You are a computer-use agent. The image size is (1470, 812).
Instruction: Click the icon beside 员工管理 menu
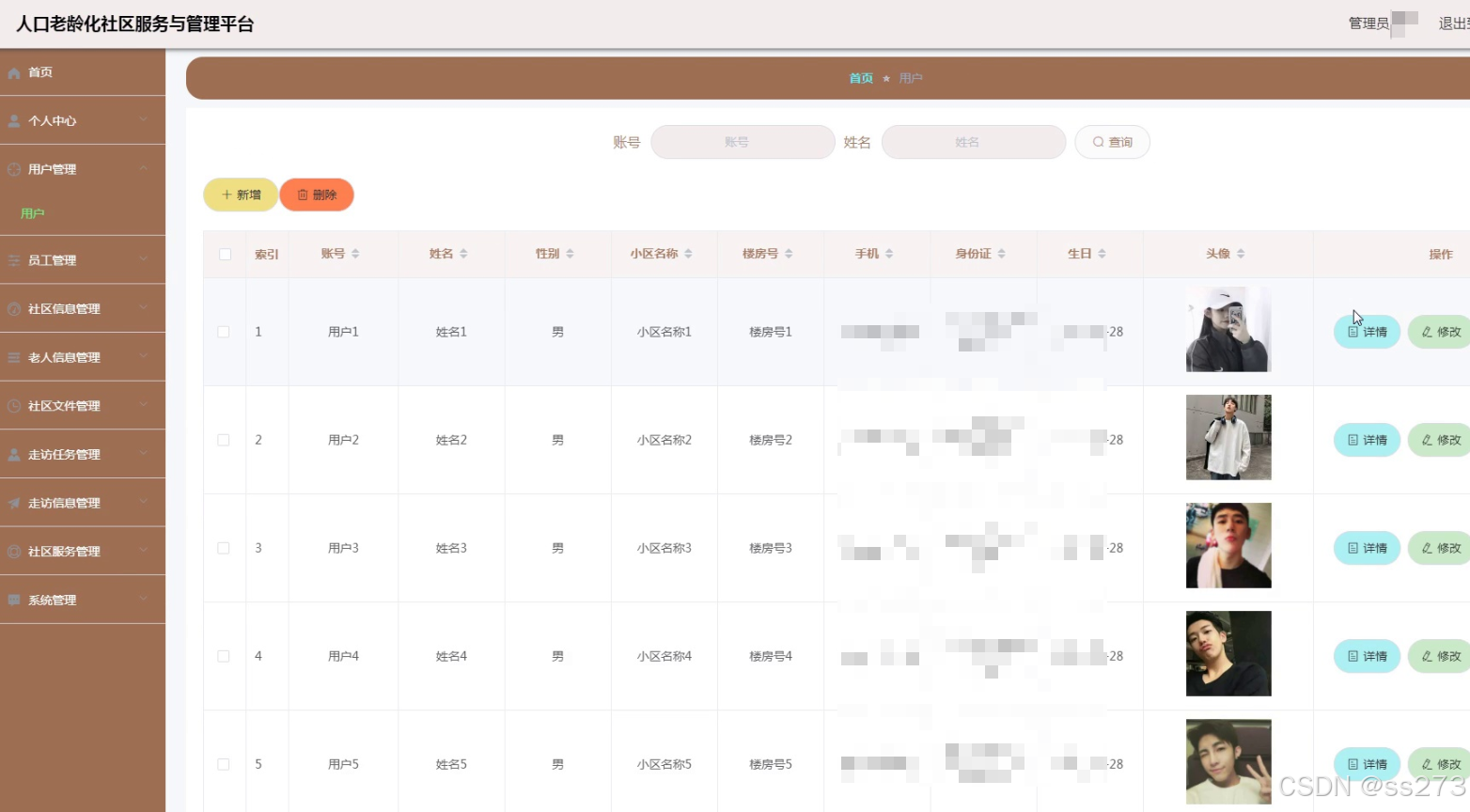click(14, 260)
